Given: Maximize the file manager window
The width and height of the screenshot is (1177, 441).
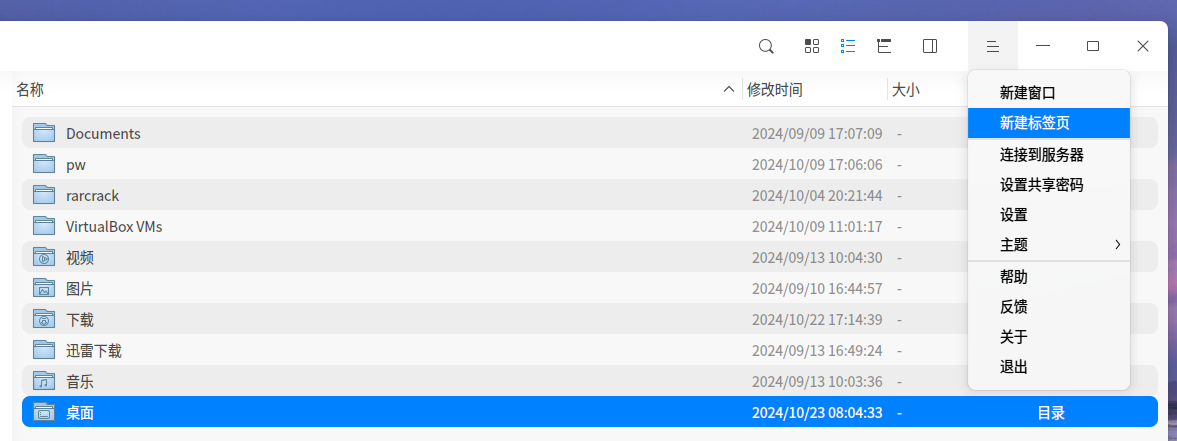Looking at the screenshot, I should click(1093, 46).
